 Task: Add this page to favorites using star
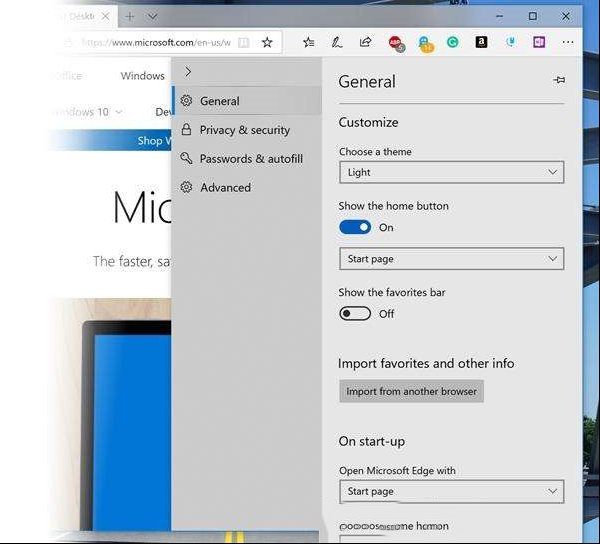(267, 42)
